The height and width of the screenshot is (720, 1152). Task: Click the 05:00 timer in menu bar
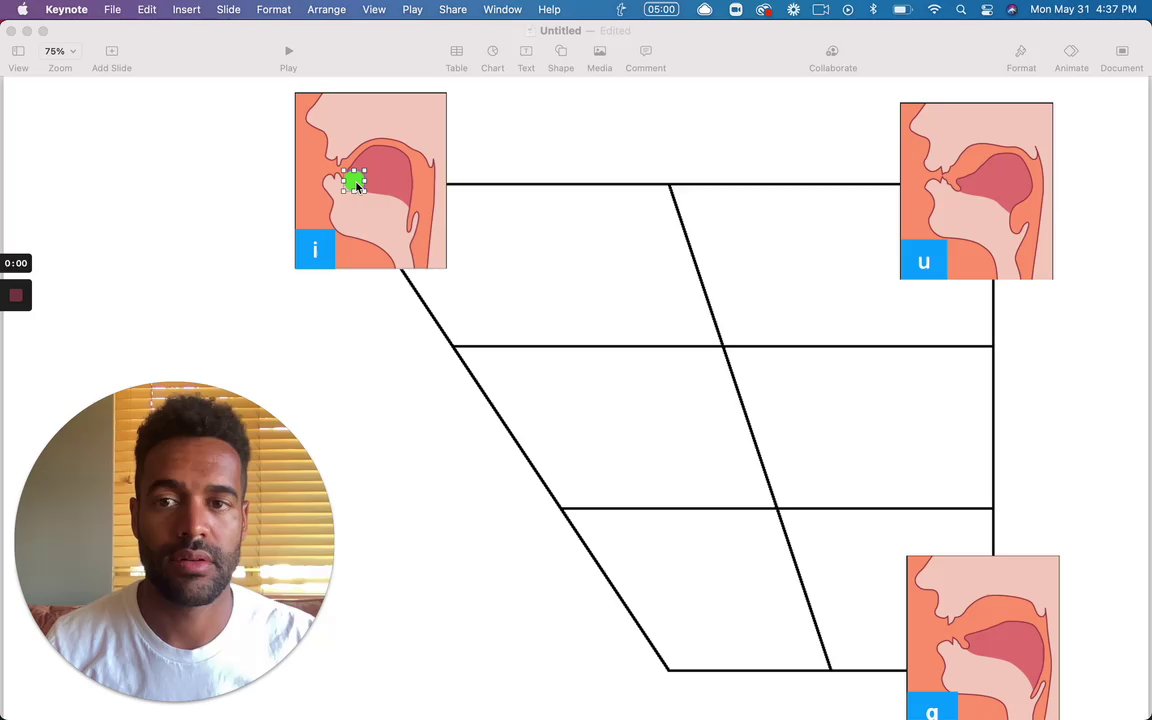(x=661, y=10)
